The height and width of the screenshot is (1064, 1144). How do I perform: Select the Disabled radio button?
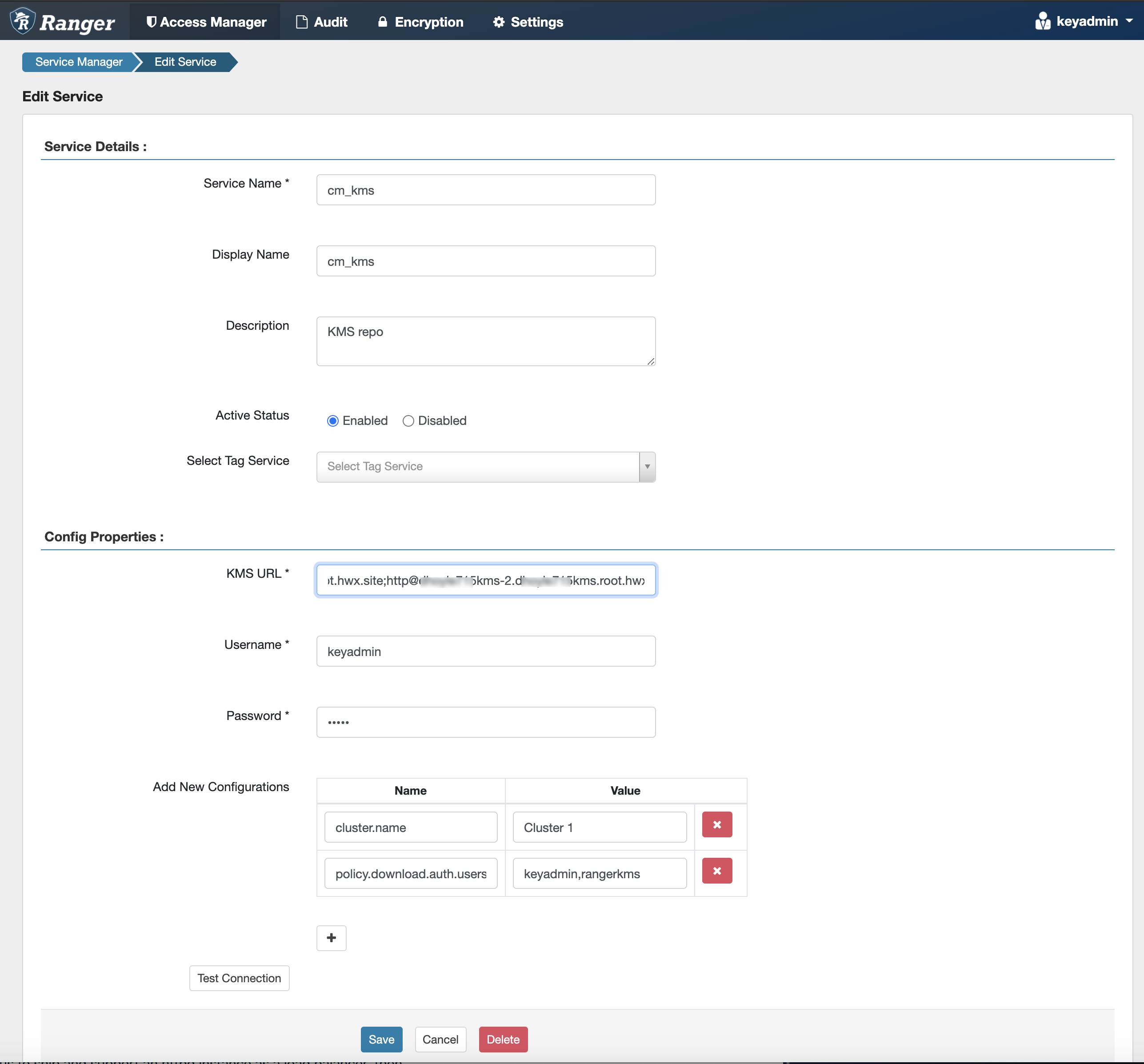[x=408, y=420]
